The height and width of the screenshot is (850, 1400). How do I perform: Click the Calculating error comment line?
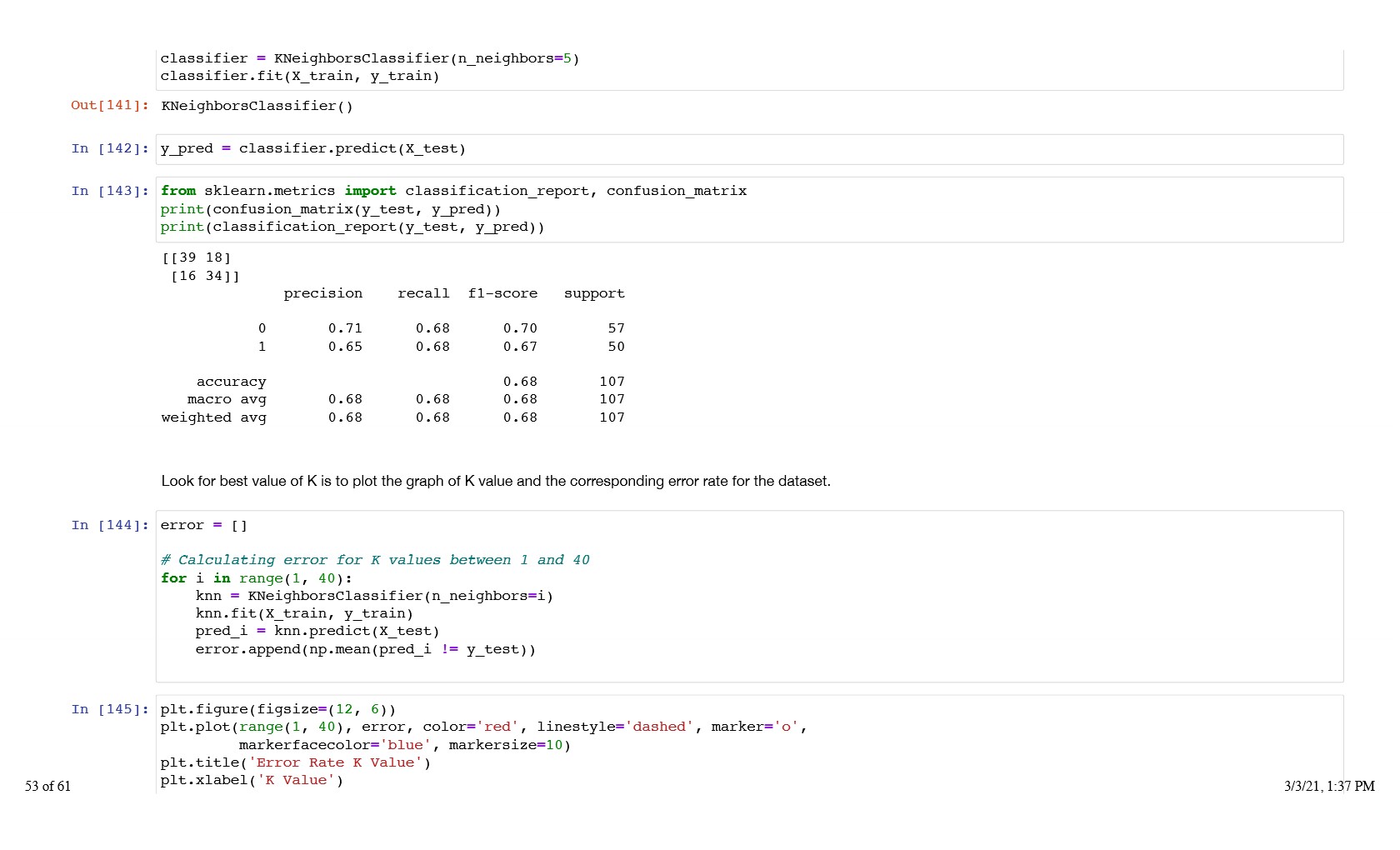[x=375, y=560]
